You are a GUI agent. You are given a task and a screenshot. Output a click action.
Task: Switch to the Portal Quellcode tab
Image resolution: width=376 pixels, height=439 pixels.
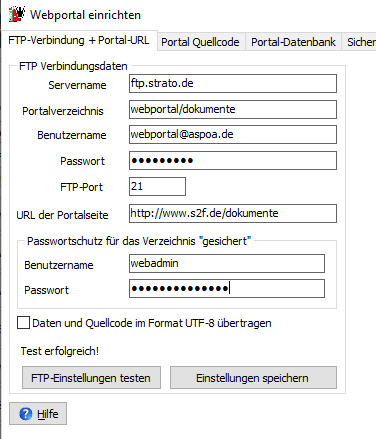(201, 42)
